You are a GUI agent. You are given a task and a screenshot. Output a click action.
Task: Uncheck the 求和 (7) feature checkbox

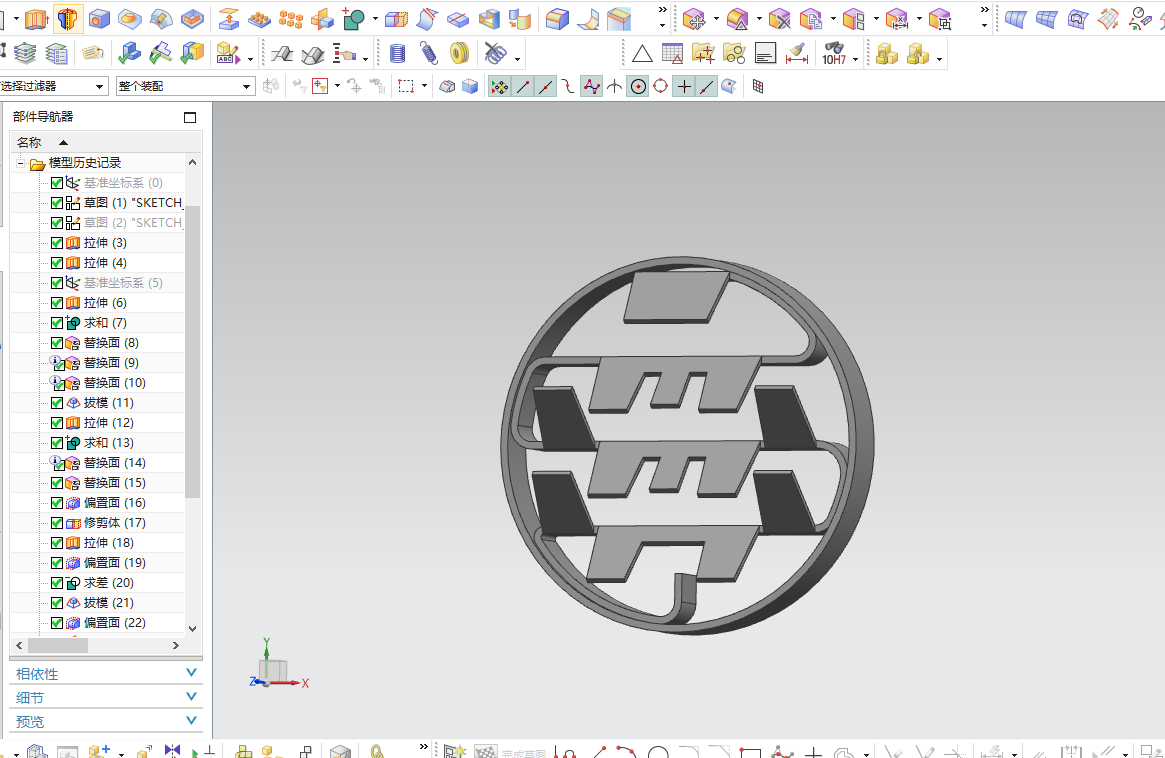click(56, 323)
